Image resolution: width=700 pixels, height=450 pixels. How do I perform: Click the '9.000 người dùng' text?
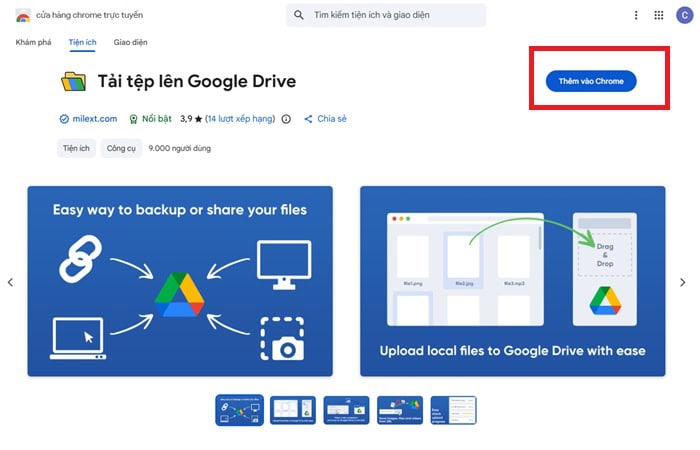(179, 148)
